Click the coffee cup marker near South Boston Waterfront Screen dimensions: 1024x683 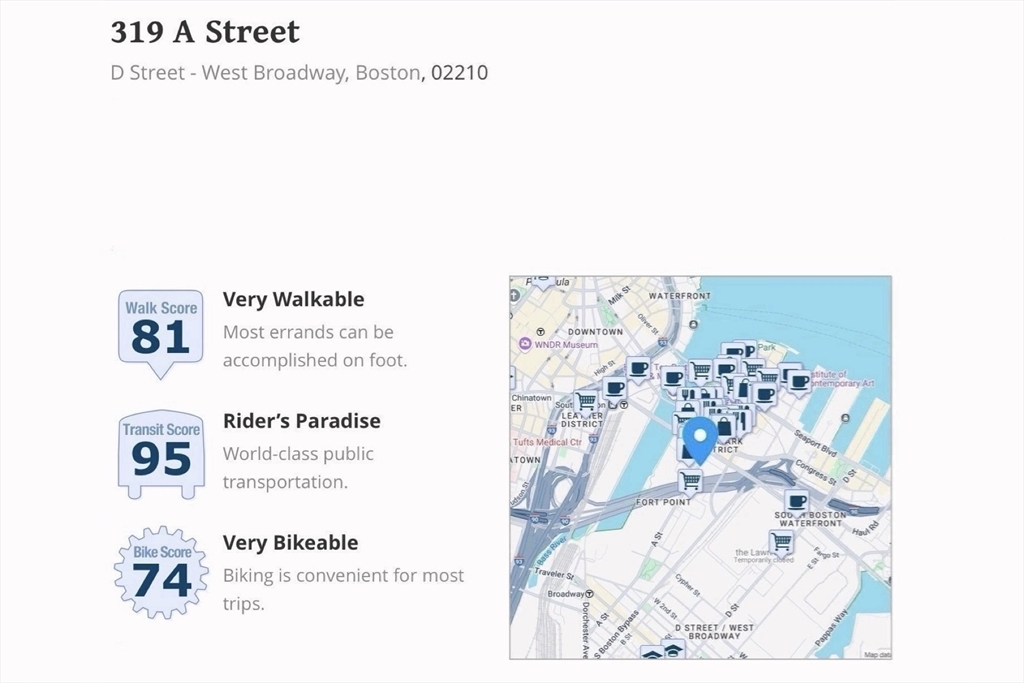coord(796,502)
